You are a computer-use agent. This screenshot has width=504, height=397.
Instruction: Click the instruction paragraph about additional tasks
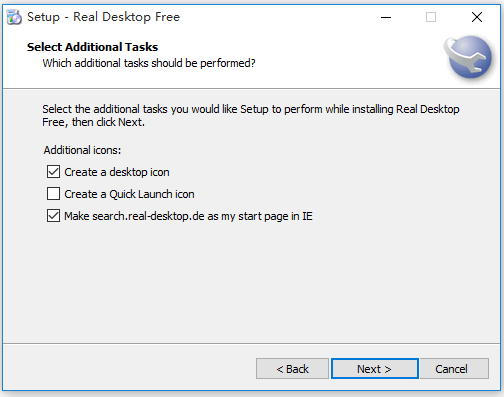click(x=251, y=115)
